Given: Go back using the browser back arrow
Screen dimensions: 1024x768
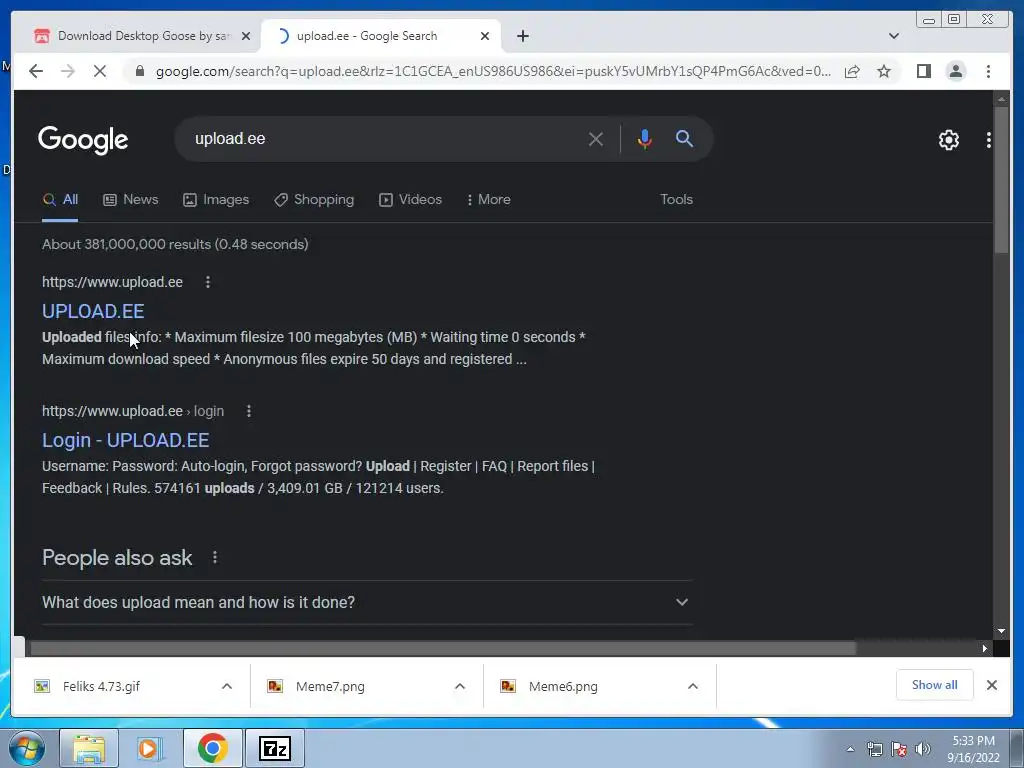Looking at the screenshot, I should click(x=36, y=71).
